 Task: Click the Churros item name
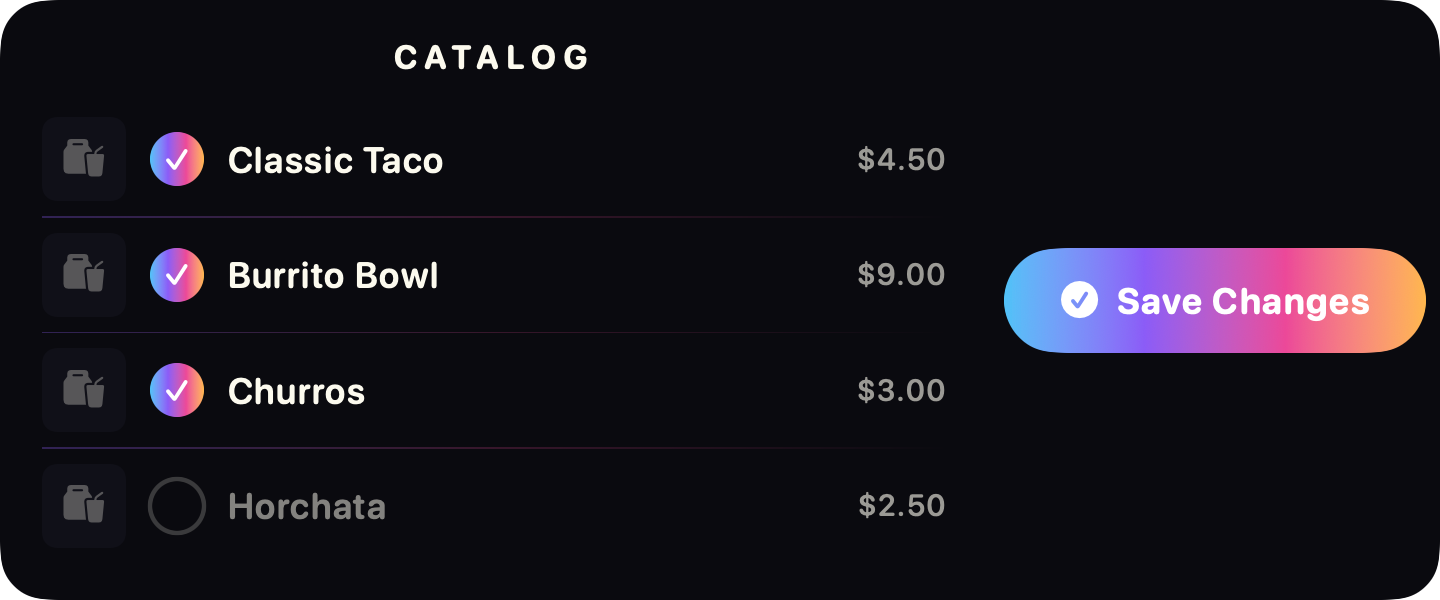coord(296,391)
